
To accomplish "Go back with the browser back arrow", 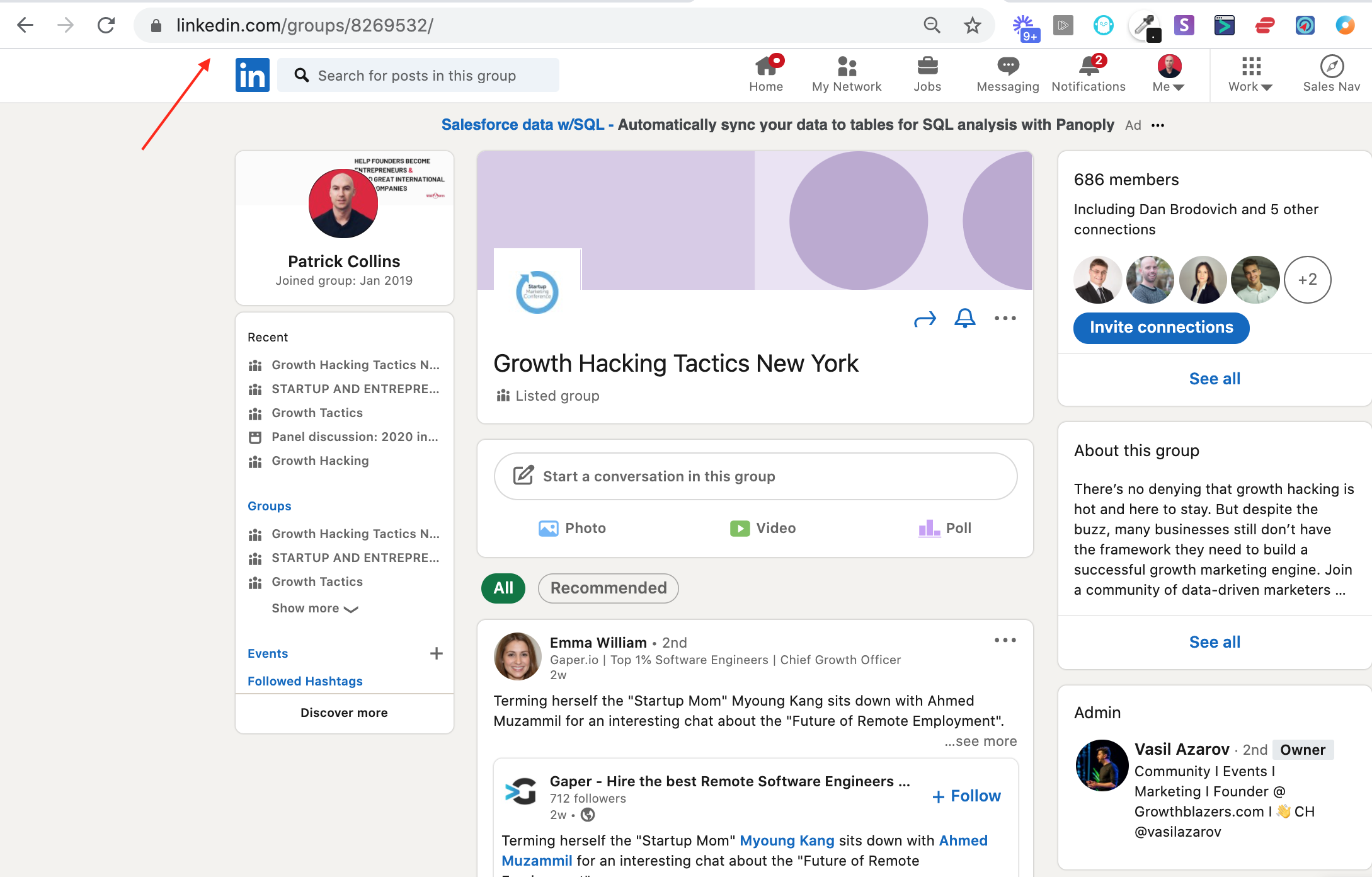I will 25,25.
